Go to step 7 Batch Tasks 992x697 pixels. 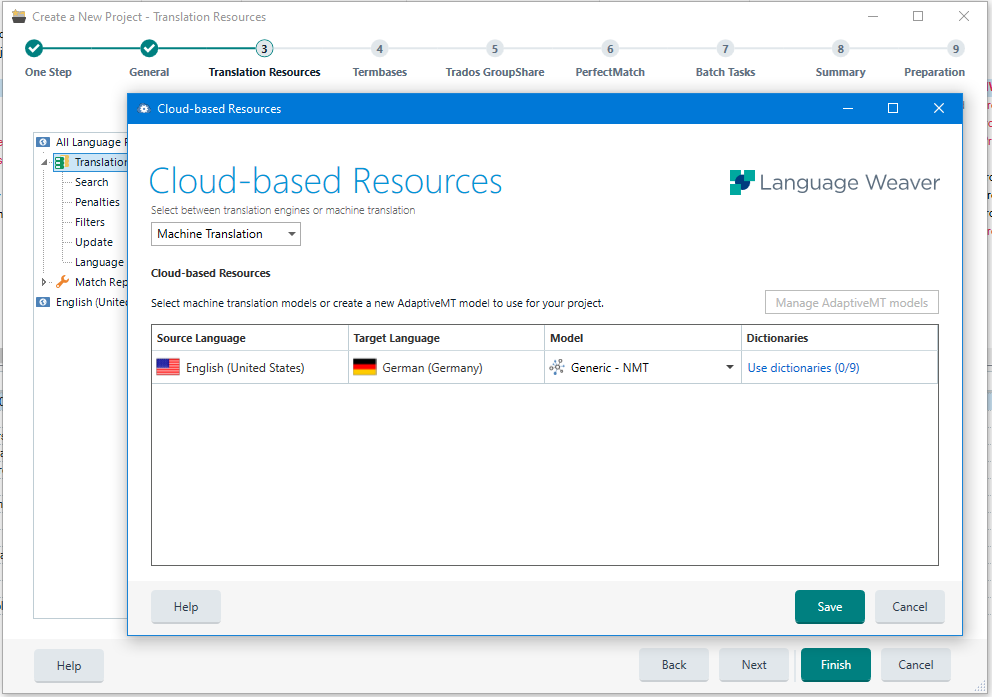tap(725, 49)
